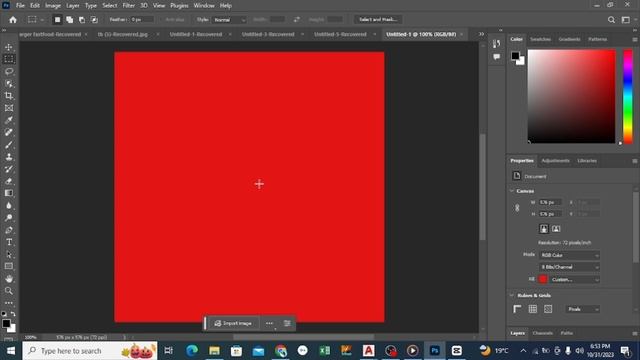Select the Move tool

click(x=9, y=47)
